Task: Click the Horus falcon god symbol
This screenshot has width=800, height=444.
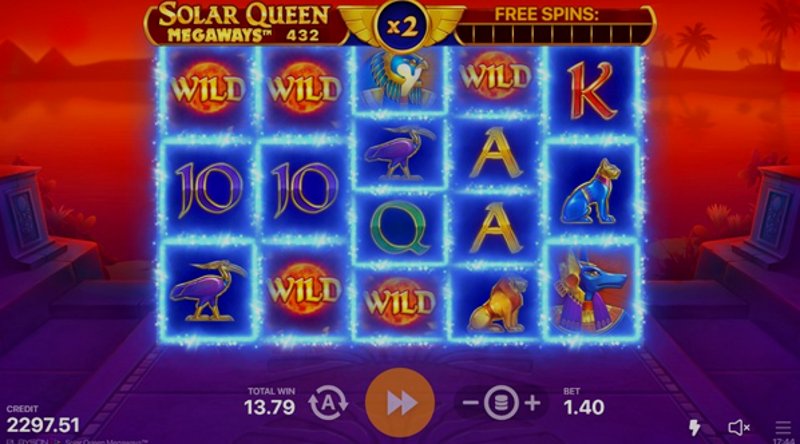Action: 399,78
